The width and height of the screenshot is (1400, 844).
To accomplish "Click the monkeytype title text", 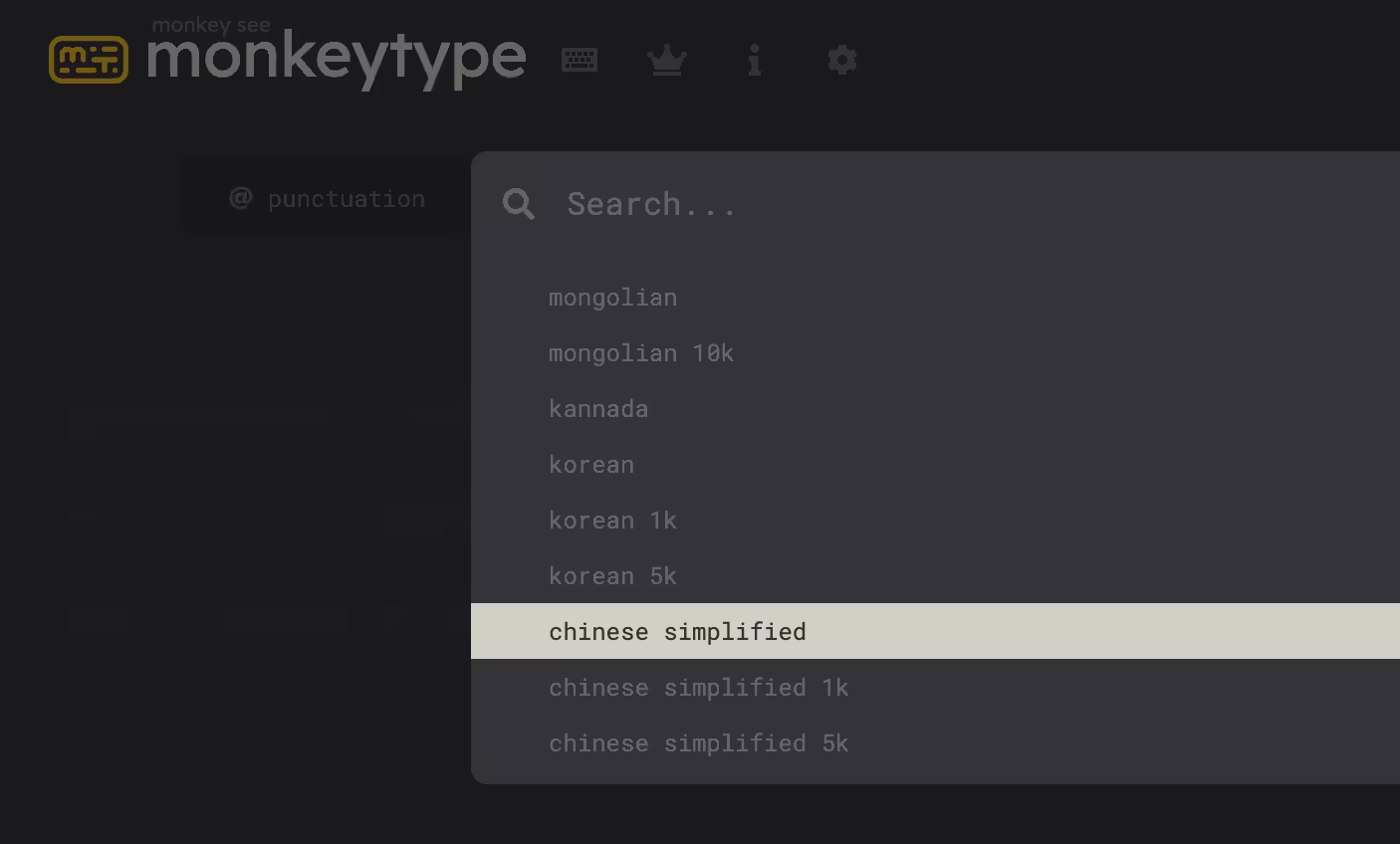I will [336, 58].
